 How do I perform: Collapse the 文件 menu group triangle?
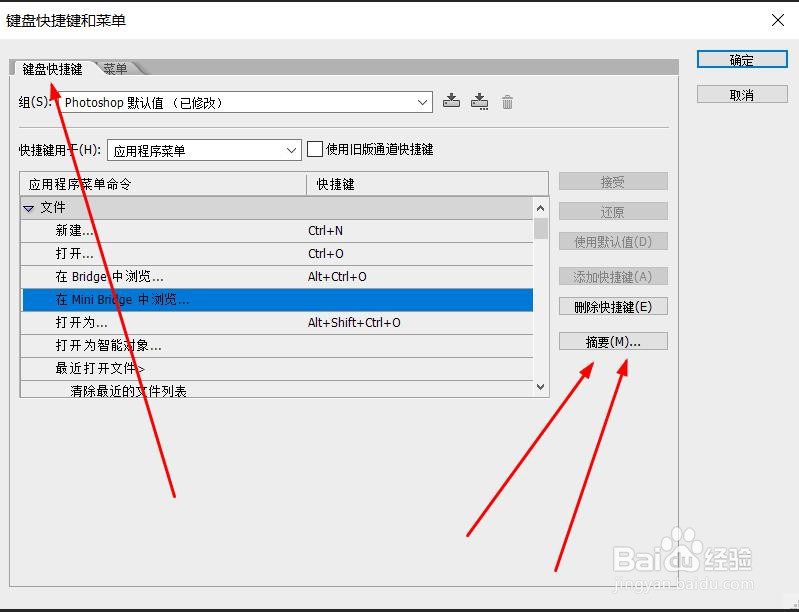coord(29,208)
